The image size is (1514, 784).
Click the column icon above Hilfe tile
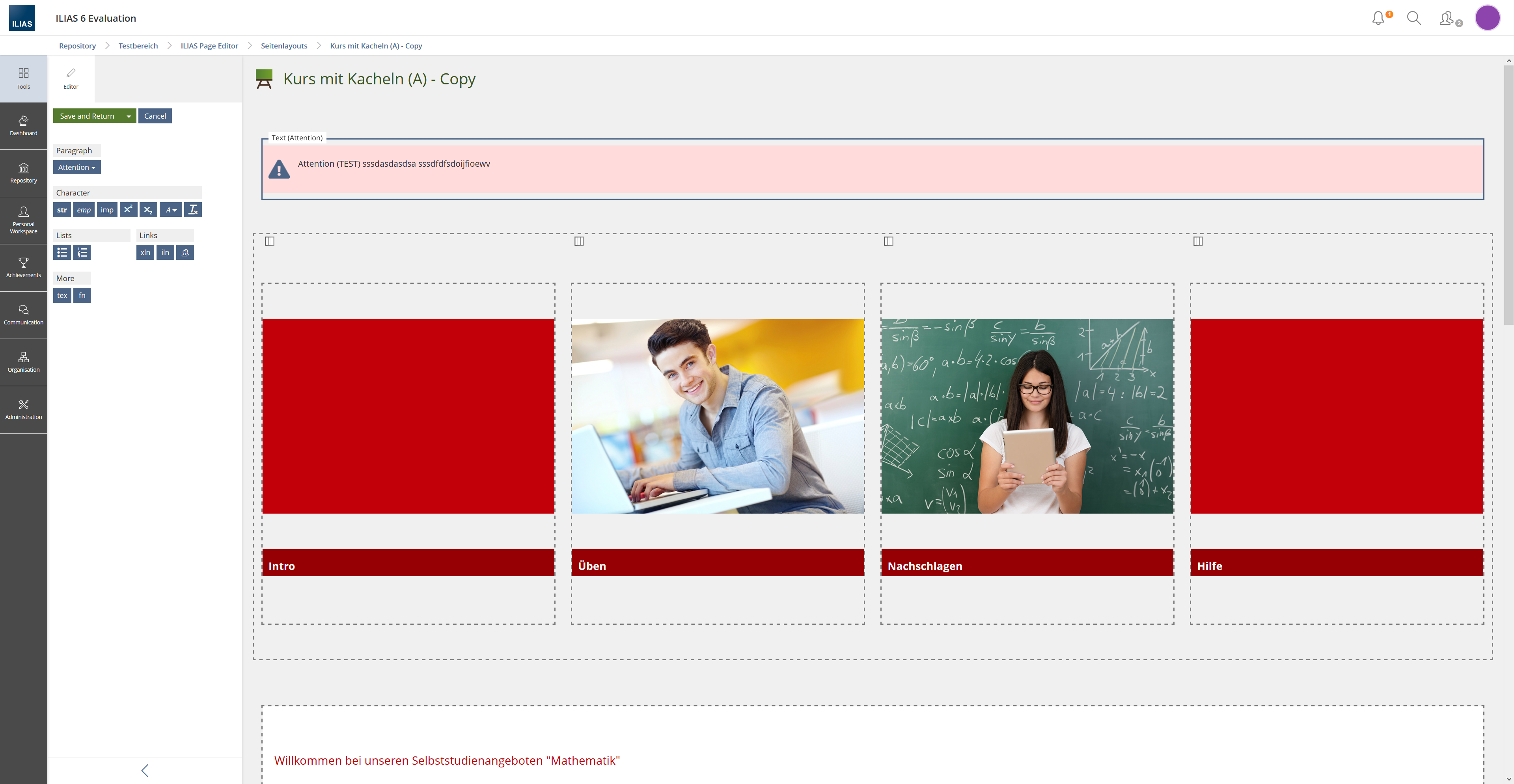[x=1198, y=242]
